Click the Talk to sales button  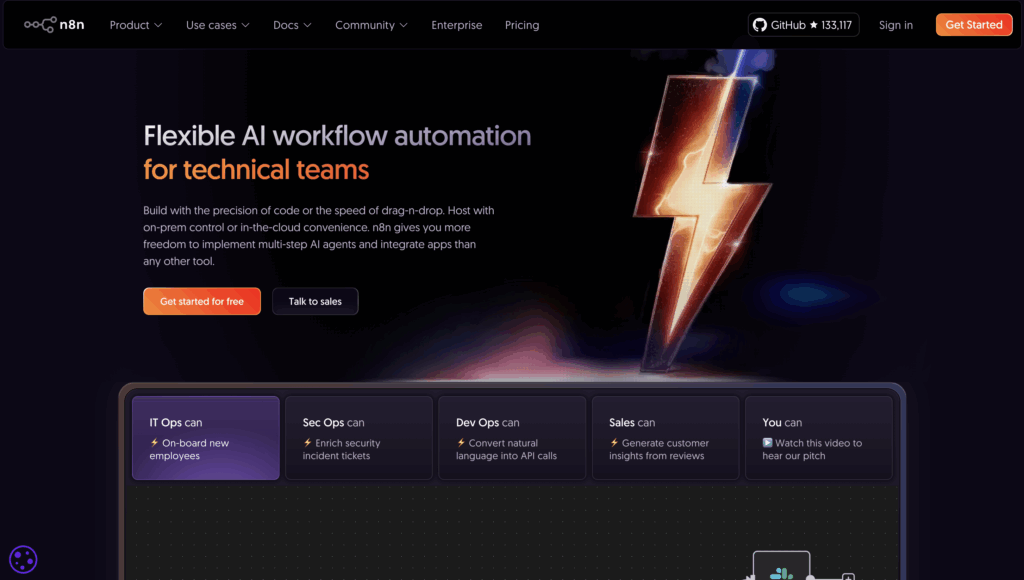(x=315, y=301)
